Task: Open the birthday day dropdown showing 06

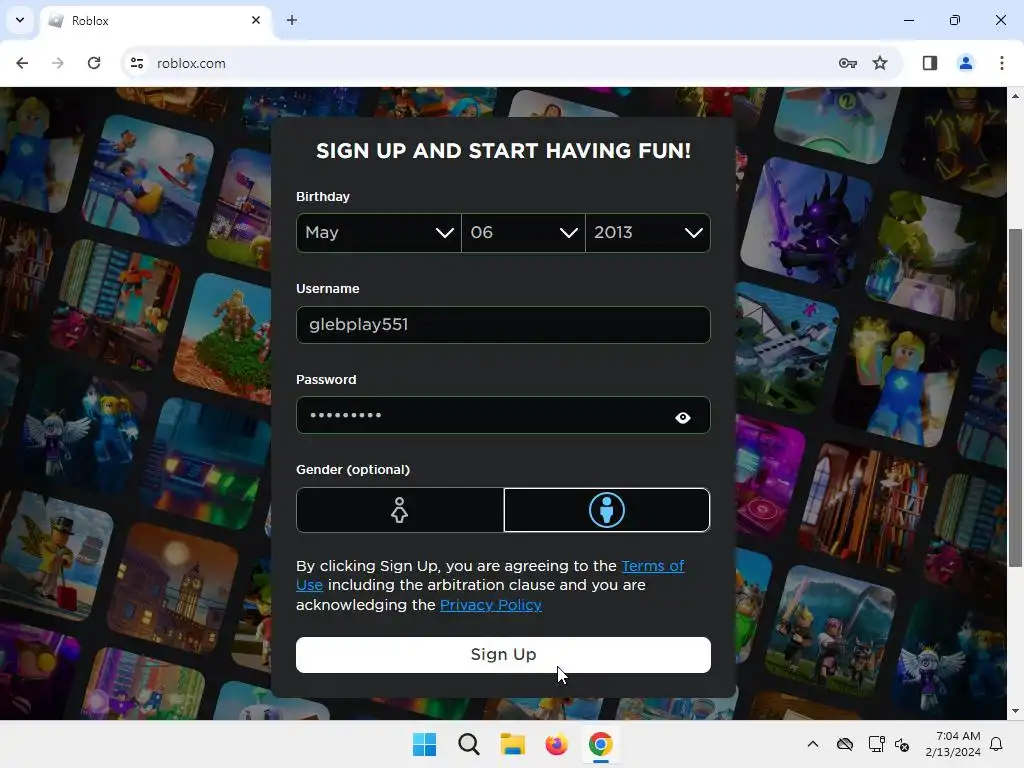Action: click(x=523, y=232)
